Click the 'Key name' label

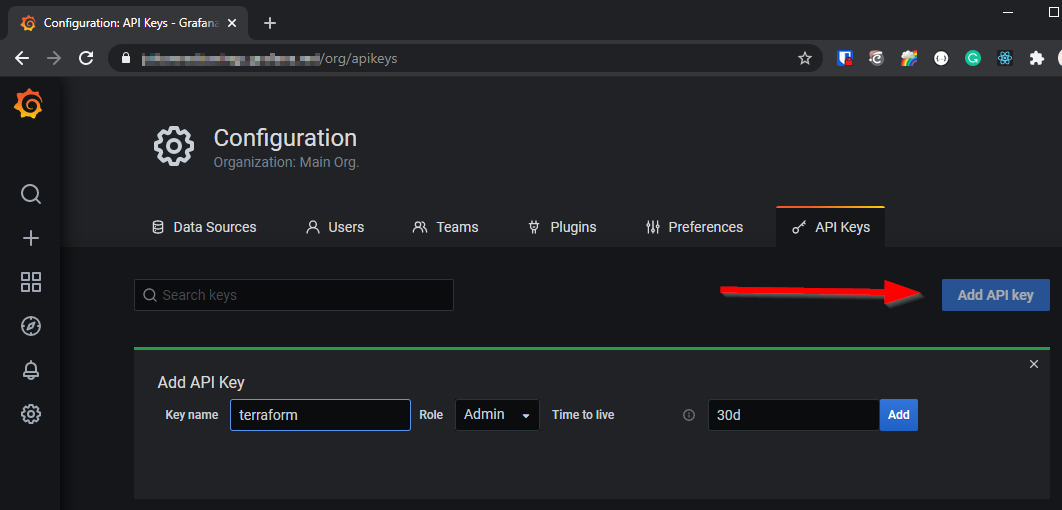pyautogui.click(x=192, y=415)
